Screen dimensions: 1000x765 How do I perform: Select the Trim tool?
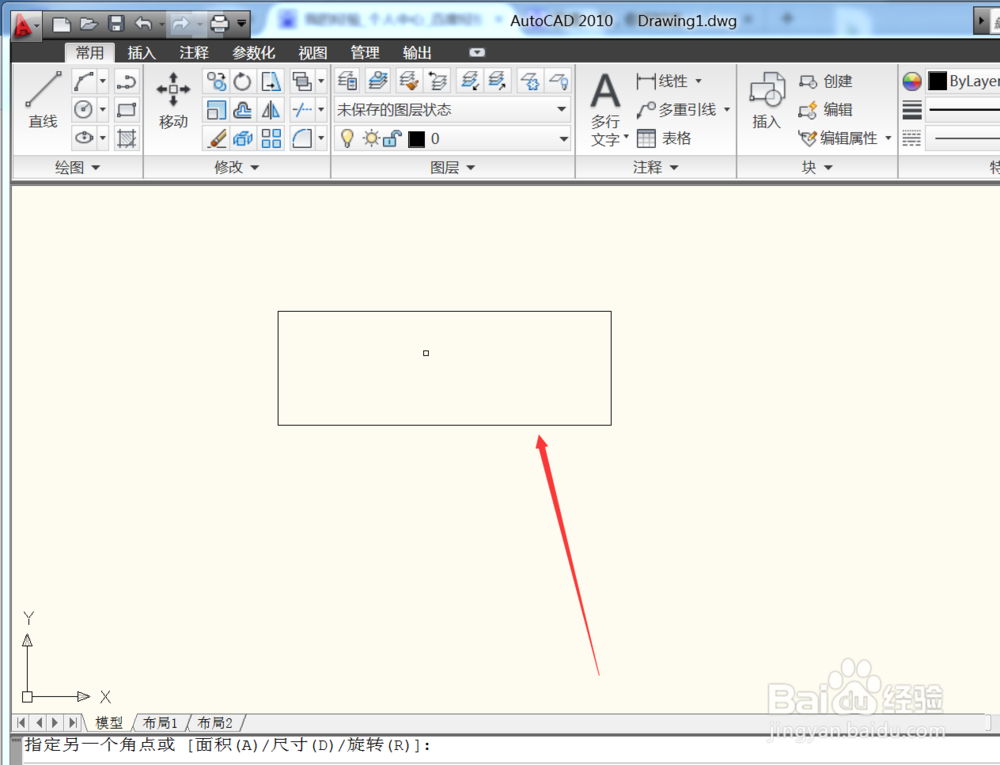[302, 110]
